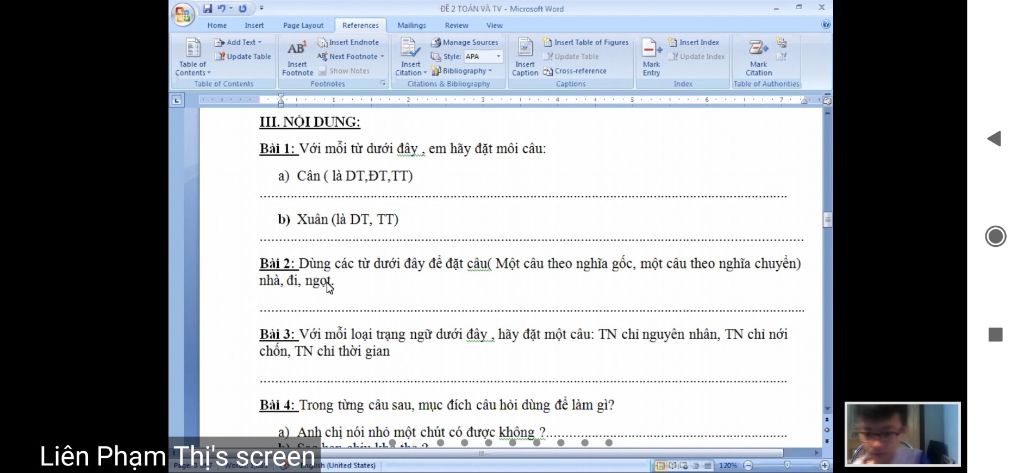Insert a footnote
Viewport: 1024px width, 473px height.
pos(297,57)
